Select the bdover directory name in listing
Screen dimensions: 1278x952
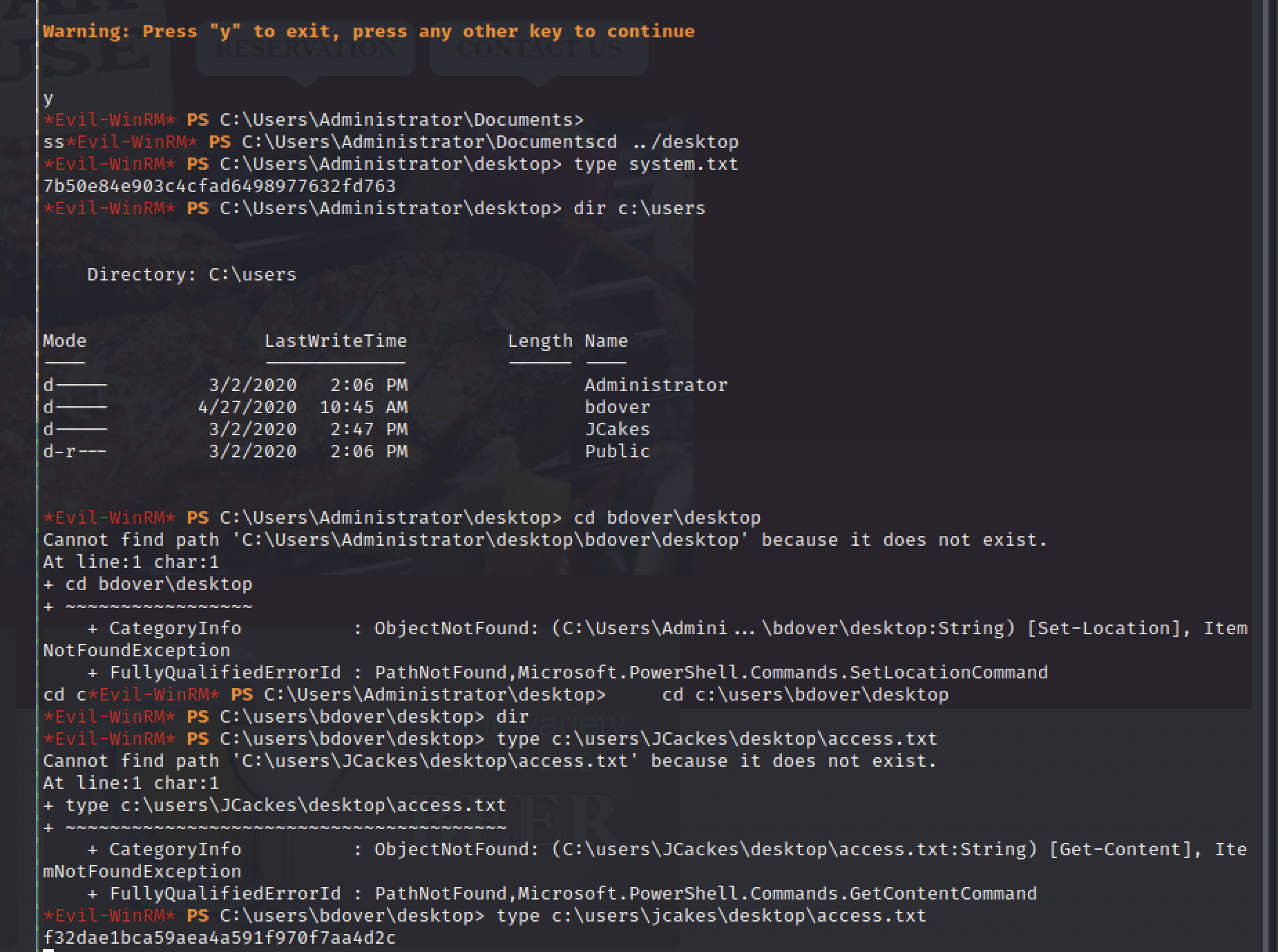click(x=617, y=408)
